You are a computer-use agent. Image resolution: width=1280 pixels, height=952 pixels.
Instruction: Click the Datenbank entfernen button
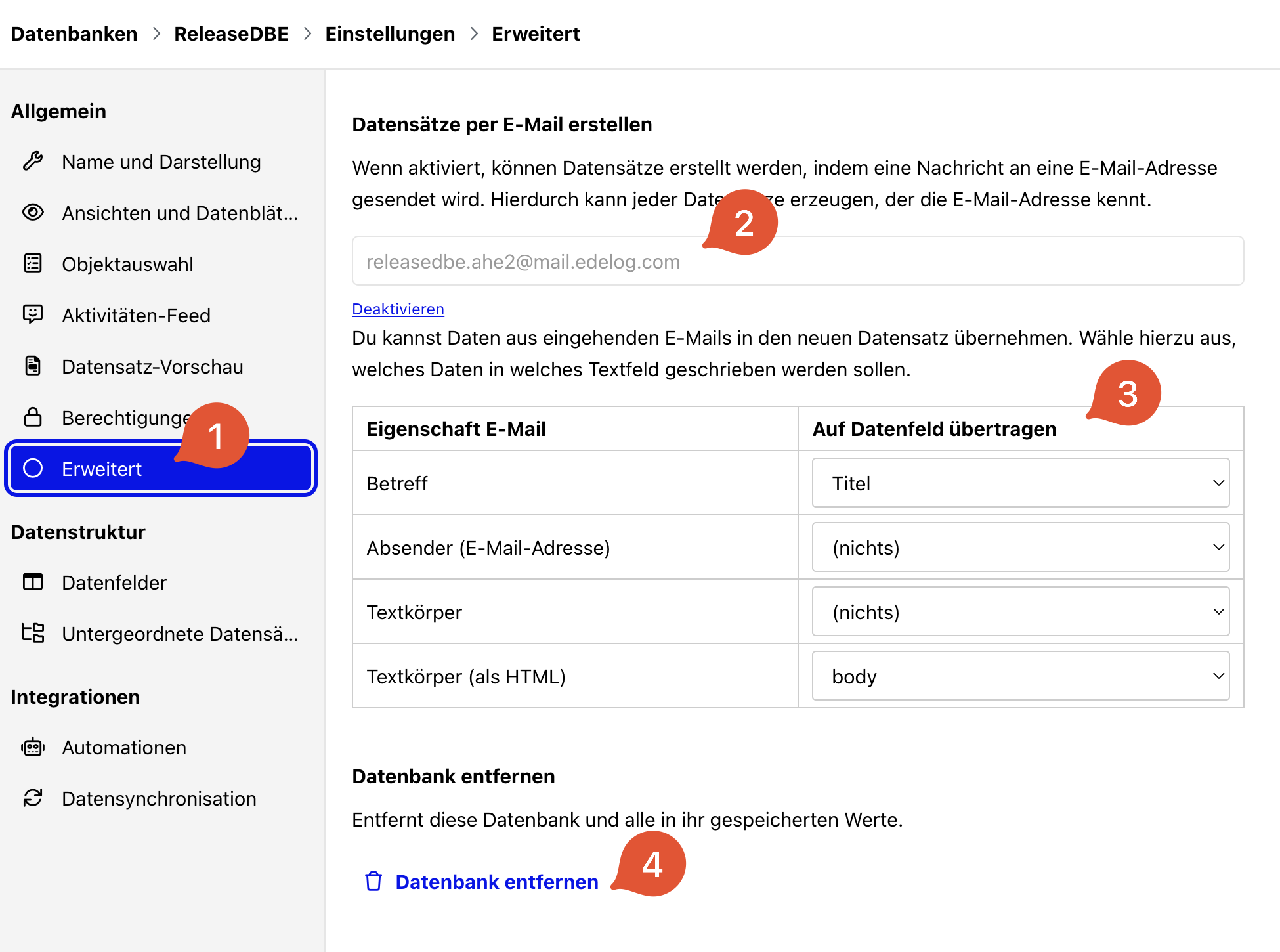point(482,882)
